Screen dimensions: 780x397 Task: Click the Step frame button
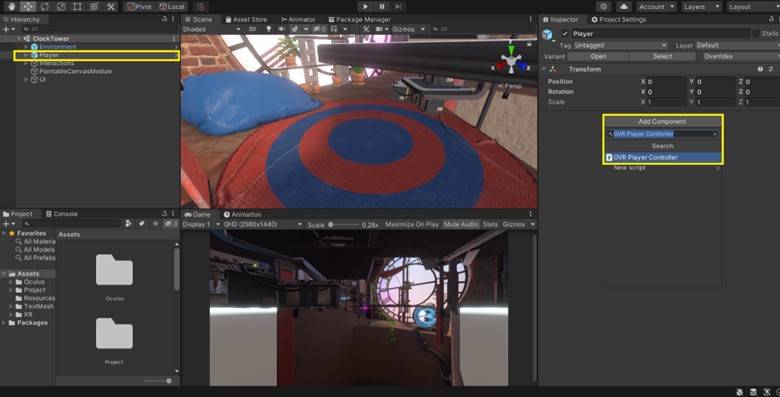click(x=398, y=6)
